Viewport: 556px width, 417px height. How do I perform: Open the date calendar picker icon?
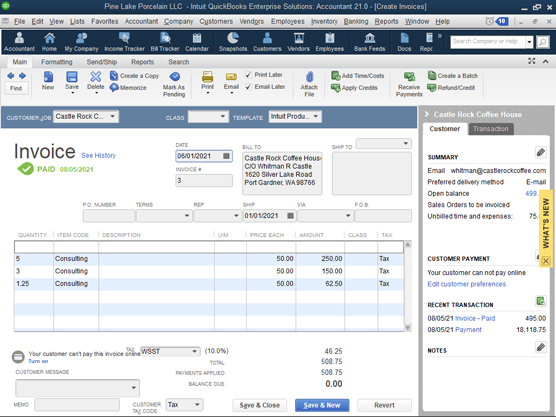pyautogui.click(x=226, y=156)
